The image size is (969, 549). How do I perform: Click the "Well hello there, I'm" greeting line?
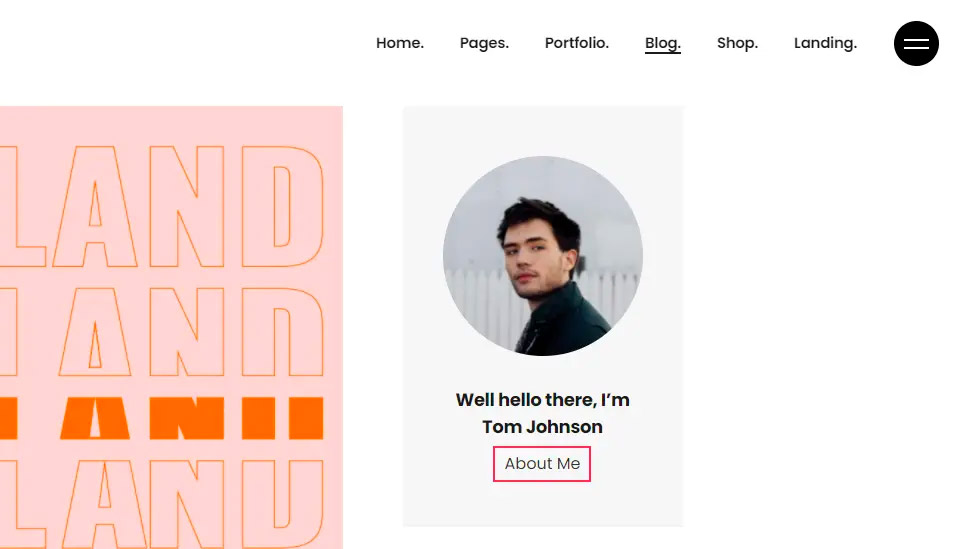pyautogui.click(x=542, y=400)
